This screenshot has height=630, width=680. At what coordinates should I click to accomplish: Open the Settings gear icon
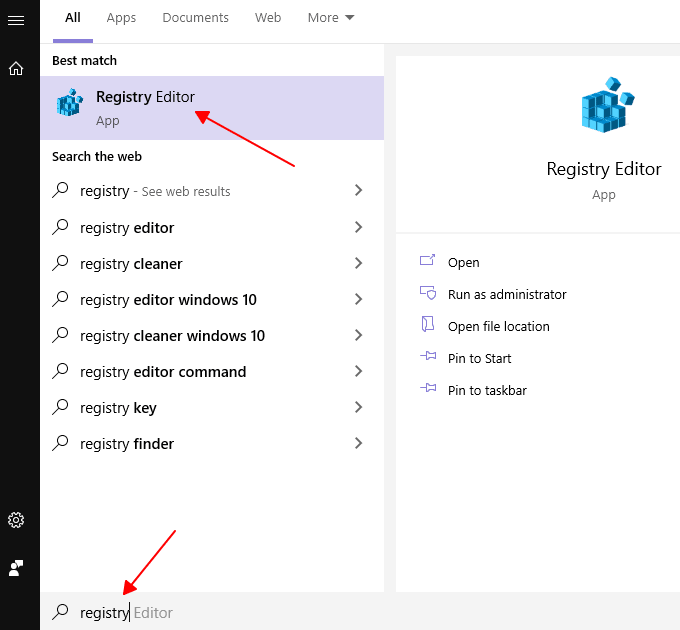16,520
